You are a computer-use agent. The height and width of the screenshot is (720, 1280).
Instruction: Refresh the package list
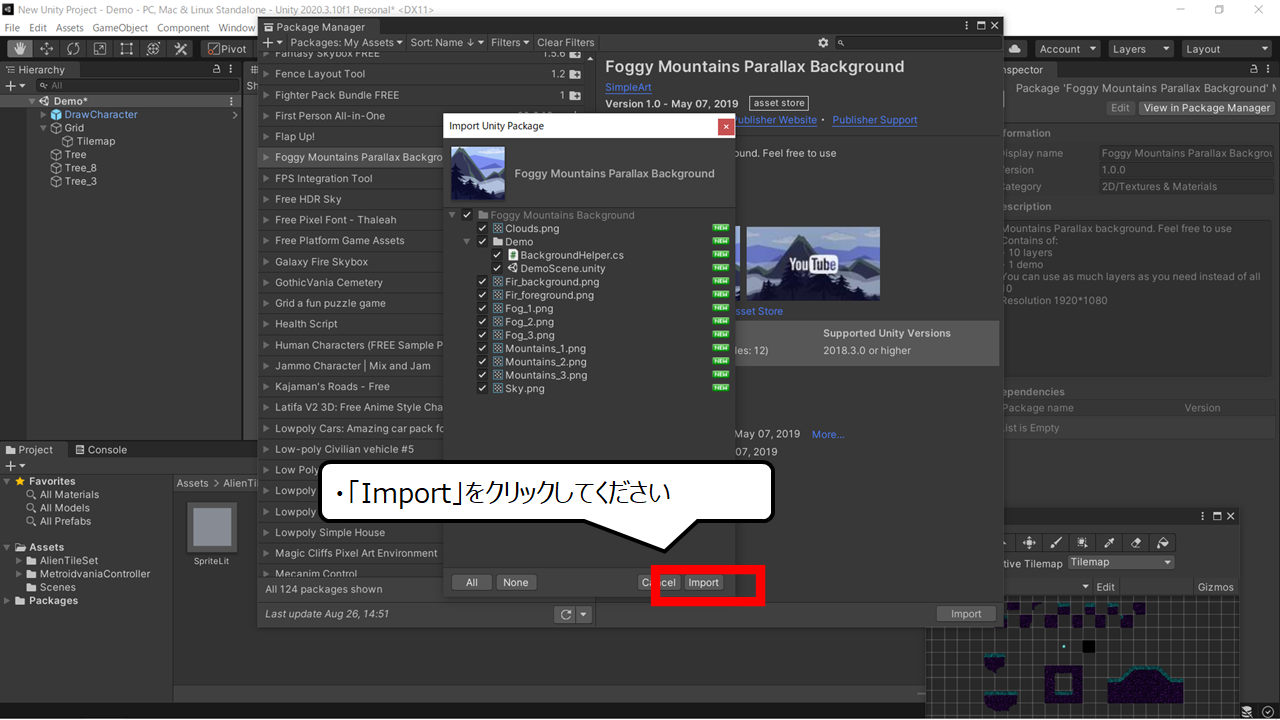coord(566,615)
